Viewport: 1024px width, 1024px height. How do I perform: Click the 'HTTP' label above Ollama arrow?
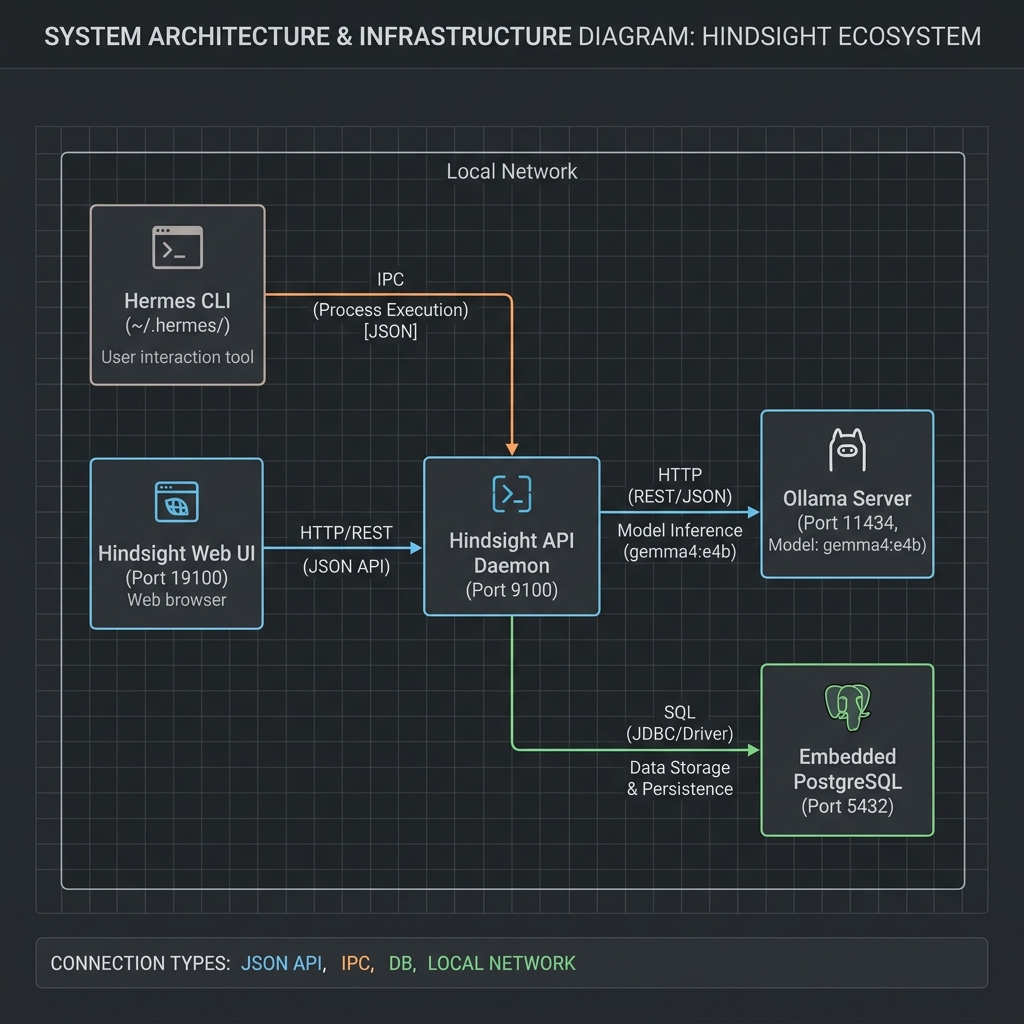coord(680,474)
